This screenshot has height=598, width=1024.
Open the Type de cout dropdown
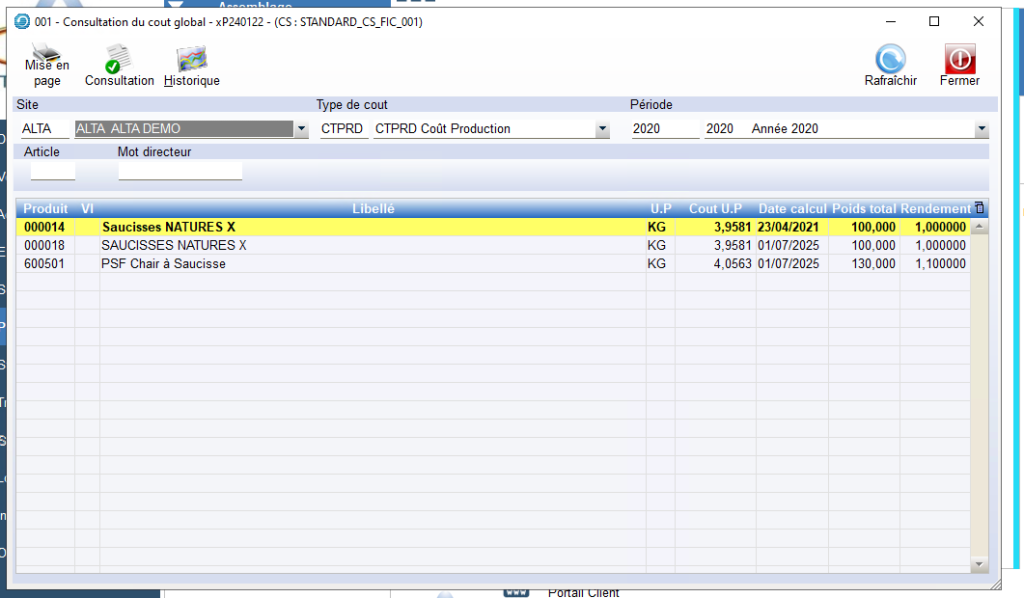pyautogui.click(x=602, y=129)
